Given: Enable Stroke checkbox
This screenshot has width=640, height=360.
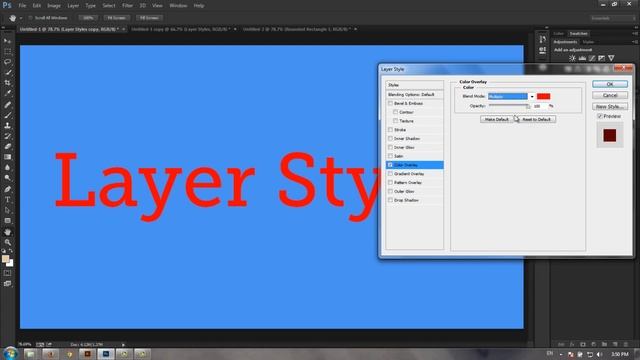Looking at the screenshot, I should (390, 129).
